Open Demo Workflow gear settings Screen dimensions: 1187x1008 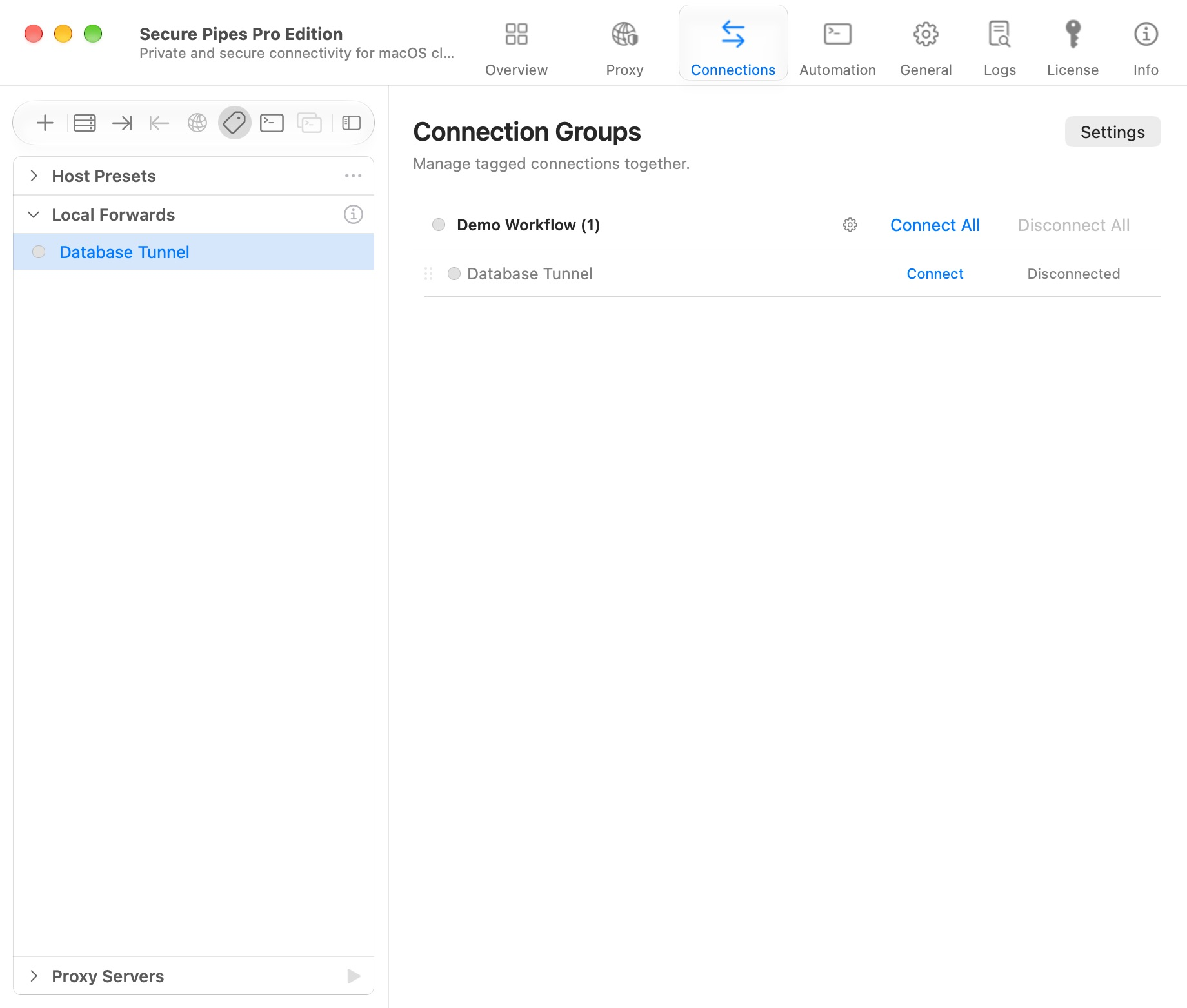(x=850, y=225)
